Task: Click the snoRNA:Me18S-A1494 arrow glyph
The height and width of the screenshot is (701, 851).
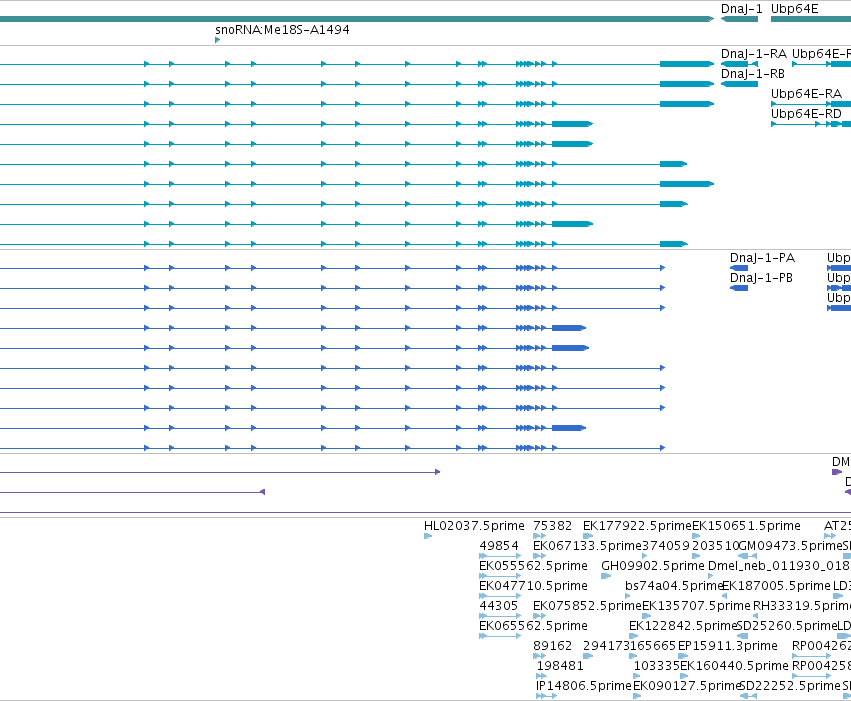Action: point(218,40)
